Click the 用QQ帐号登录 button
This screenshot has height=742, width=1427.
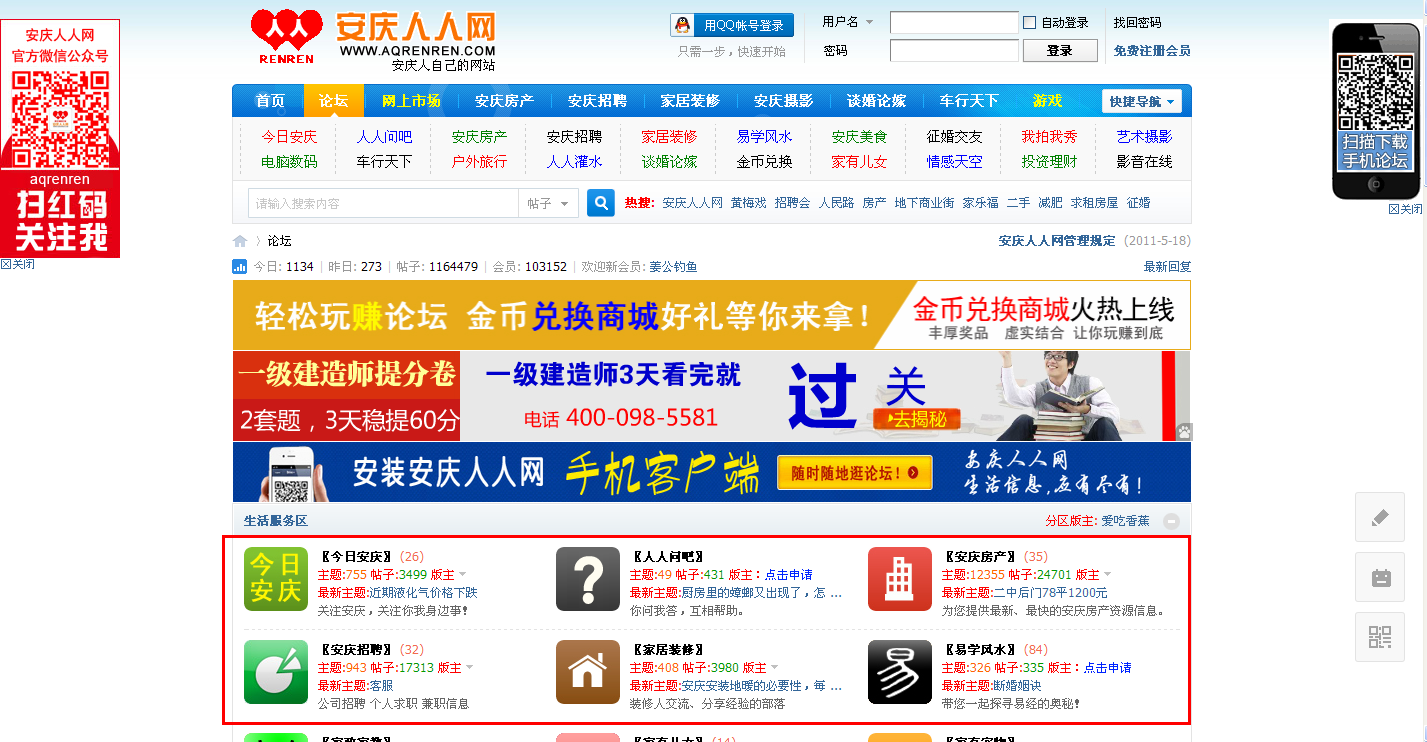pyautogui.click(x=732, y=25)
